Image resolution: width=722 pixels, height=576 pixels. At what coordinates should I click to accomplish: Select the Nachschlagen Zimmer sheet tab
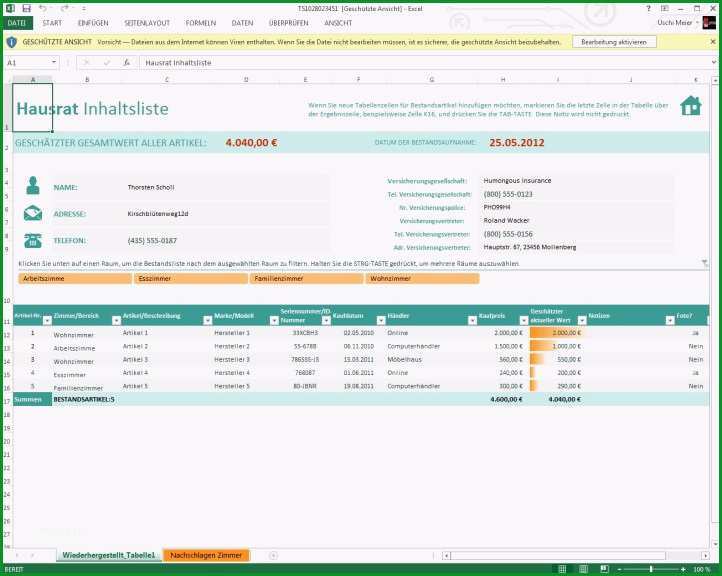pyautogui.click(x=206, y=555)
